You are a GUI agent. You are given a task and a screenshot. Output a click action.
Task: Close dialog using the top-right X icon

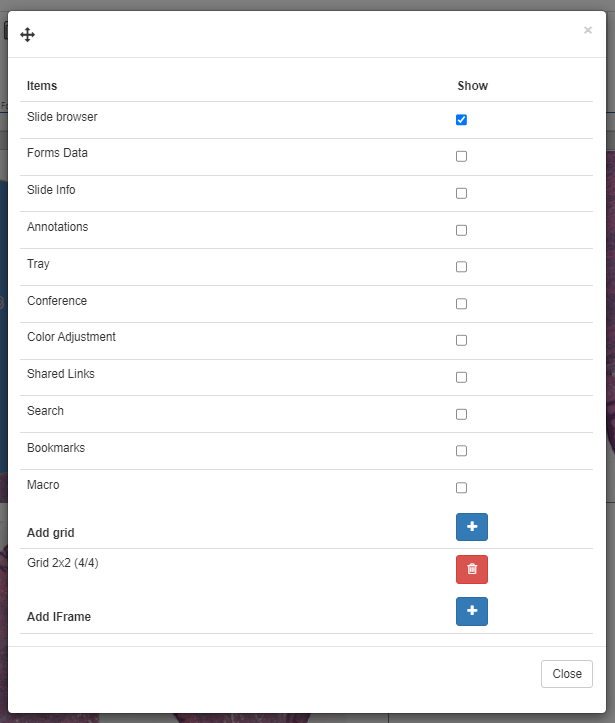click(x=588, y=30)
